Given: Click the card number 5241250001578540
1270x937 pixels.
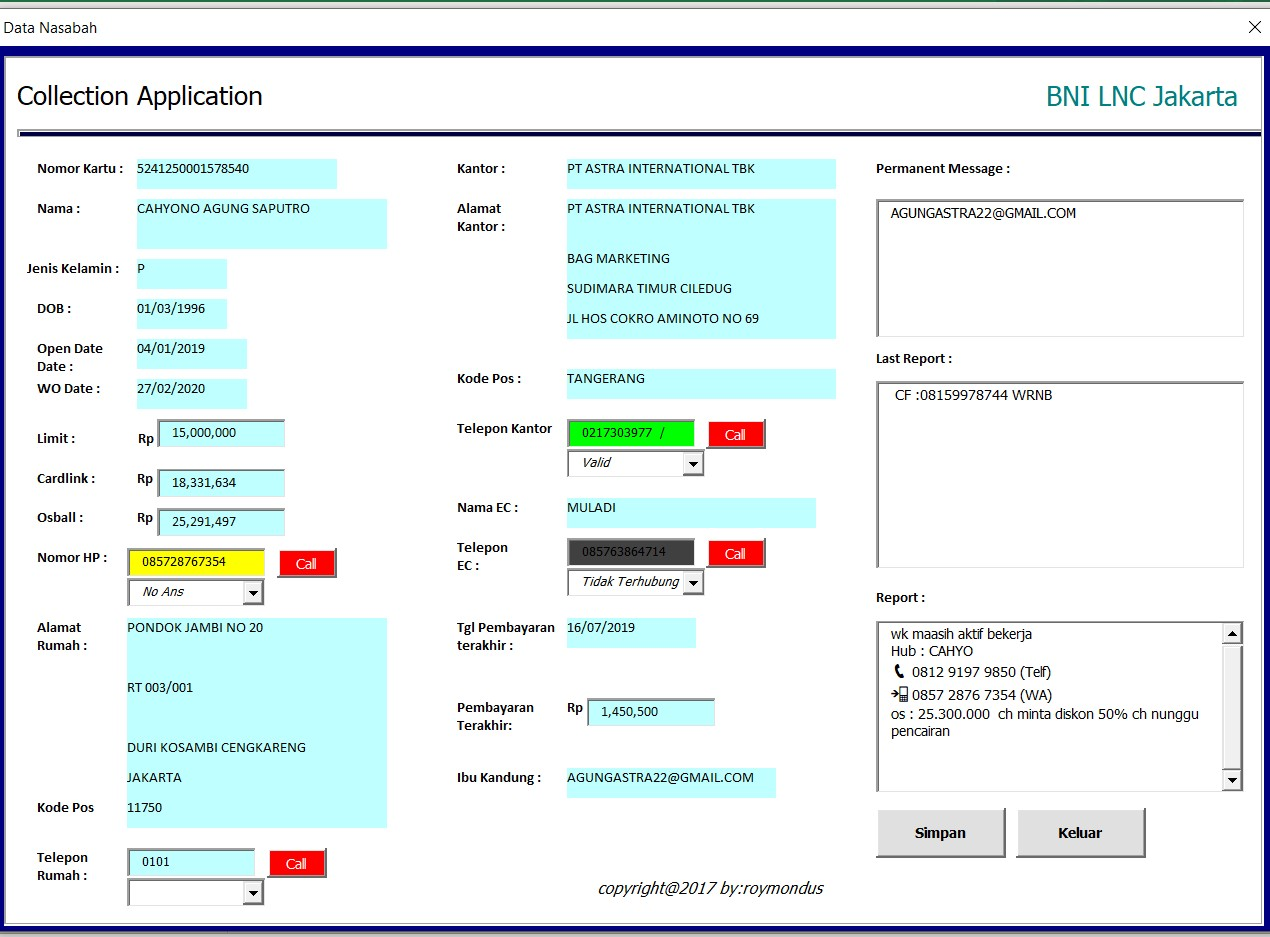Looking at the screenshot, I should click(193, 169).
